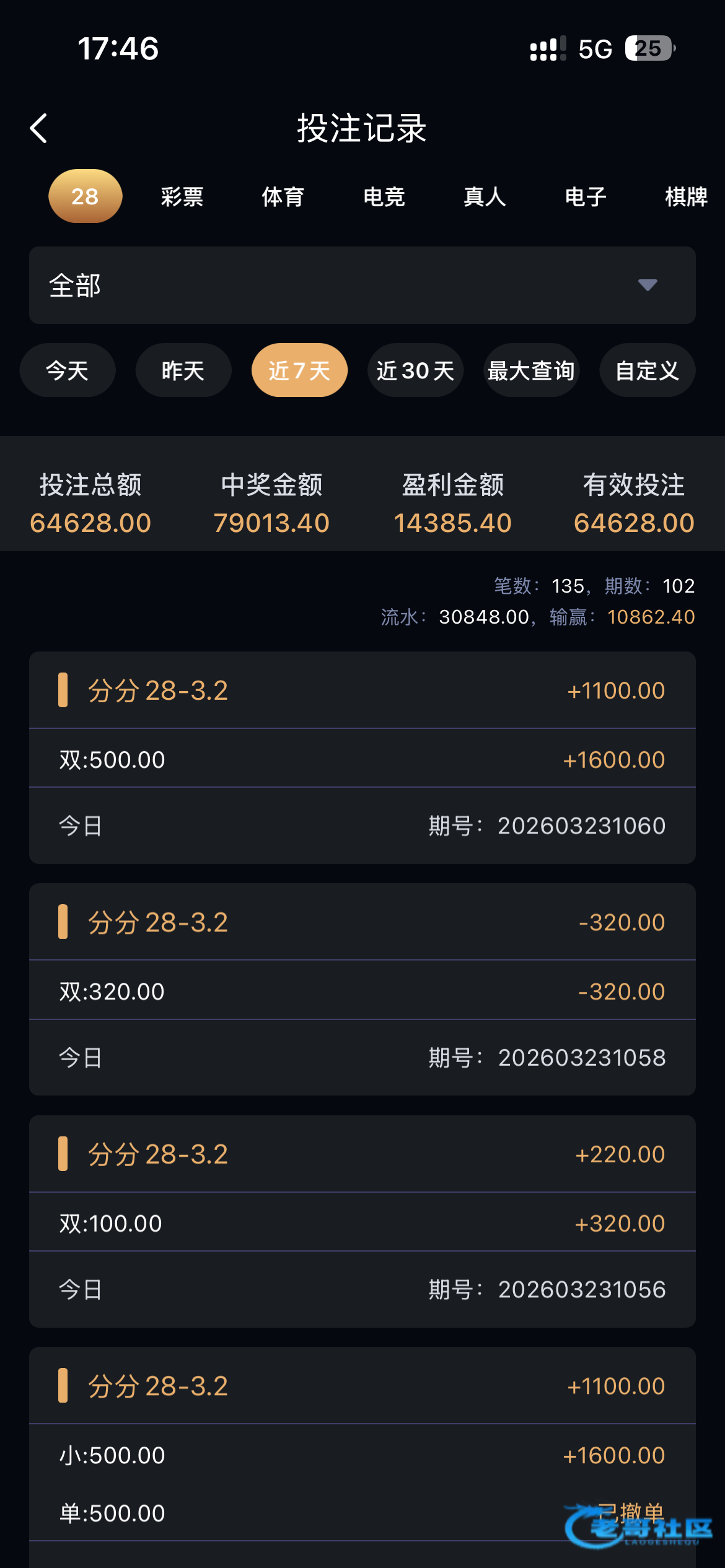Switch to the 体育 tab

pyautogui.click(x=283, y=197)
